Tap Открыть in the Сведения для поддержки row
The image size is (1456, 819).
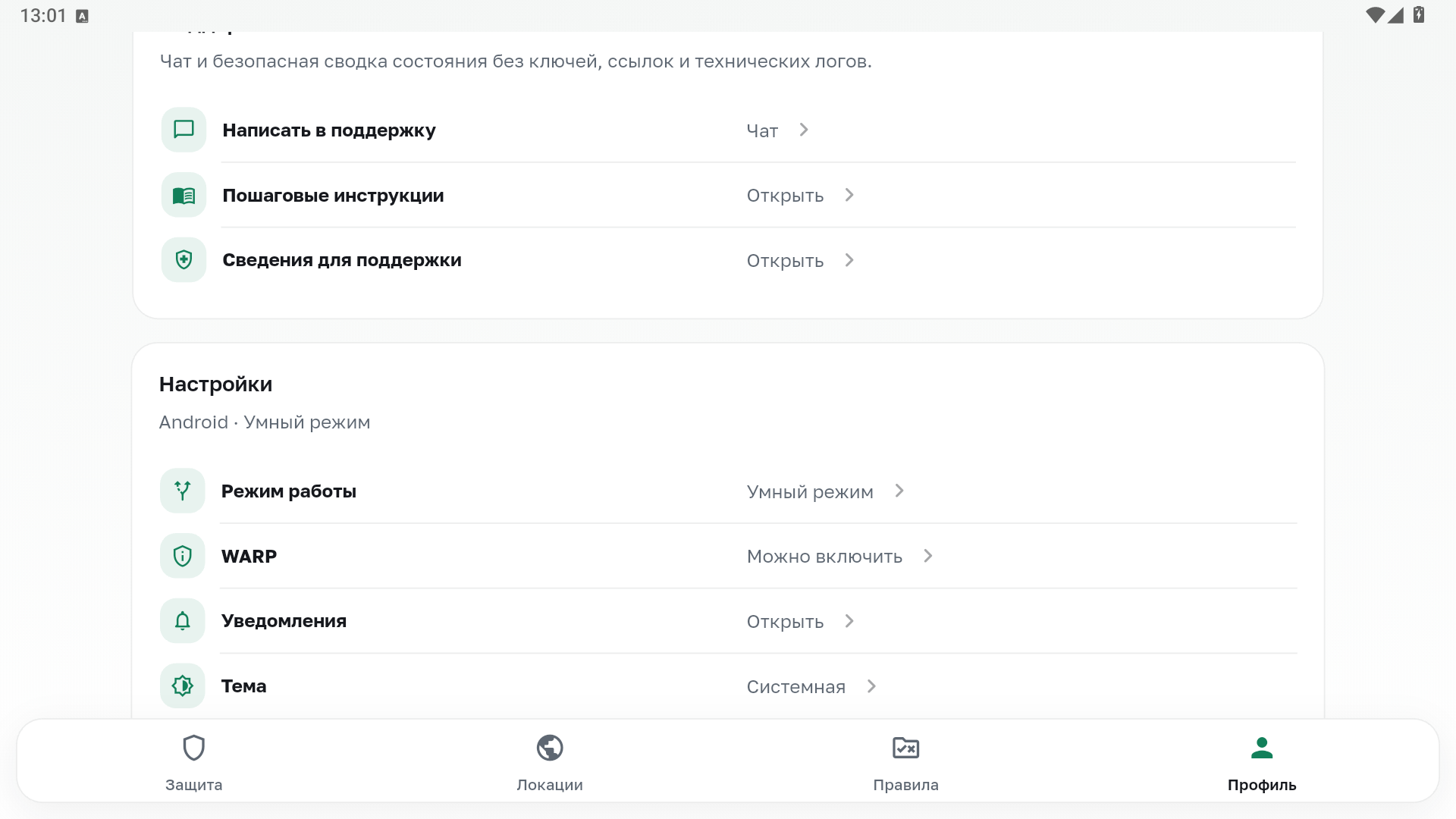point(785,261)
